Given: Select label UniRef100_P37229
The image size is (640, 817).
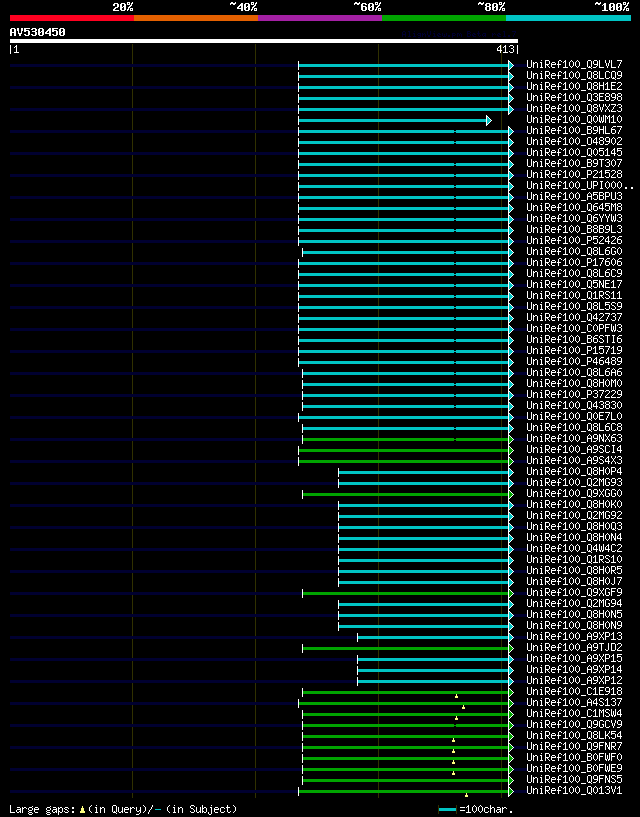Looking at the screenshot, I should coord(574,394).
